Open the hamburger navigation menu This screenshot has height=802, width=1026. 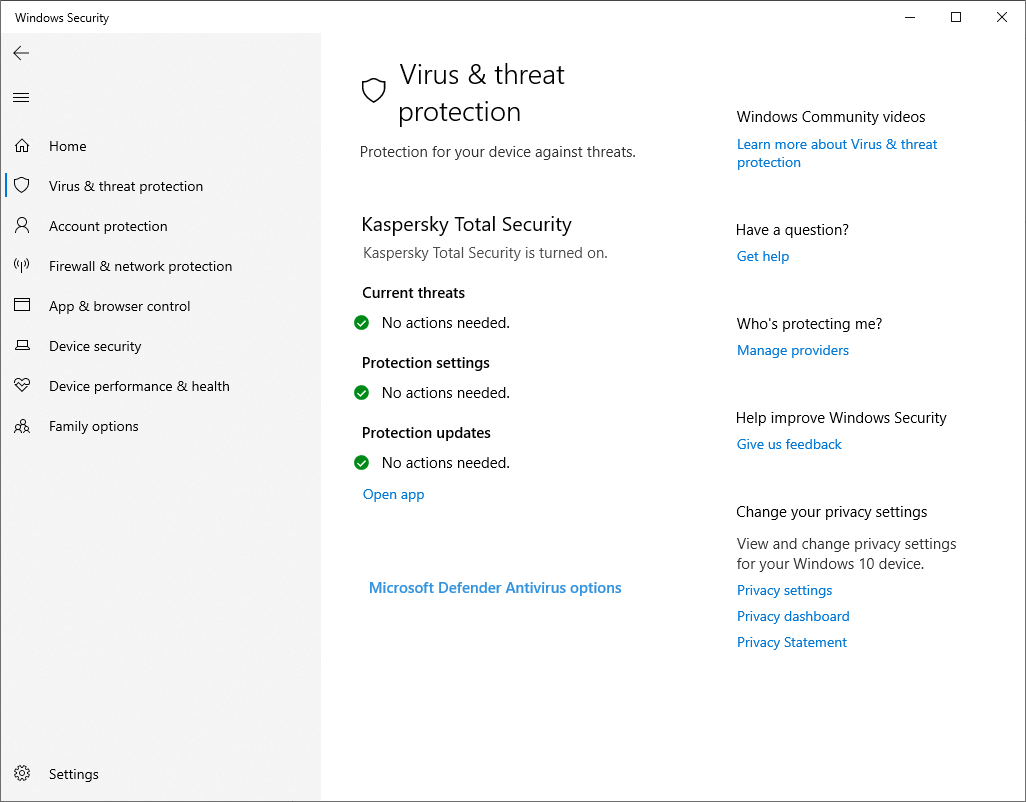coord(21,97)
